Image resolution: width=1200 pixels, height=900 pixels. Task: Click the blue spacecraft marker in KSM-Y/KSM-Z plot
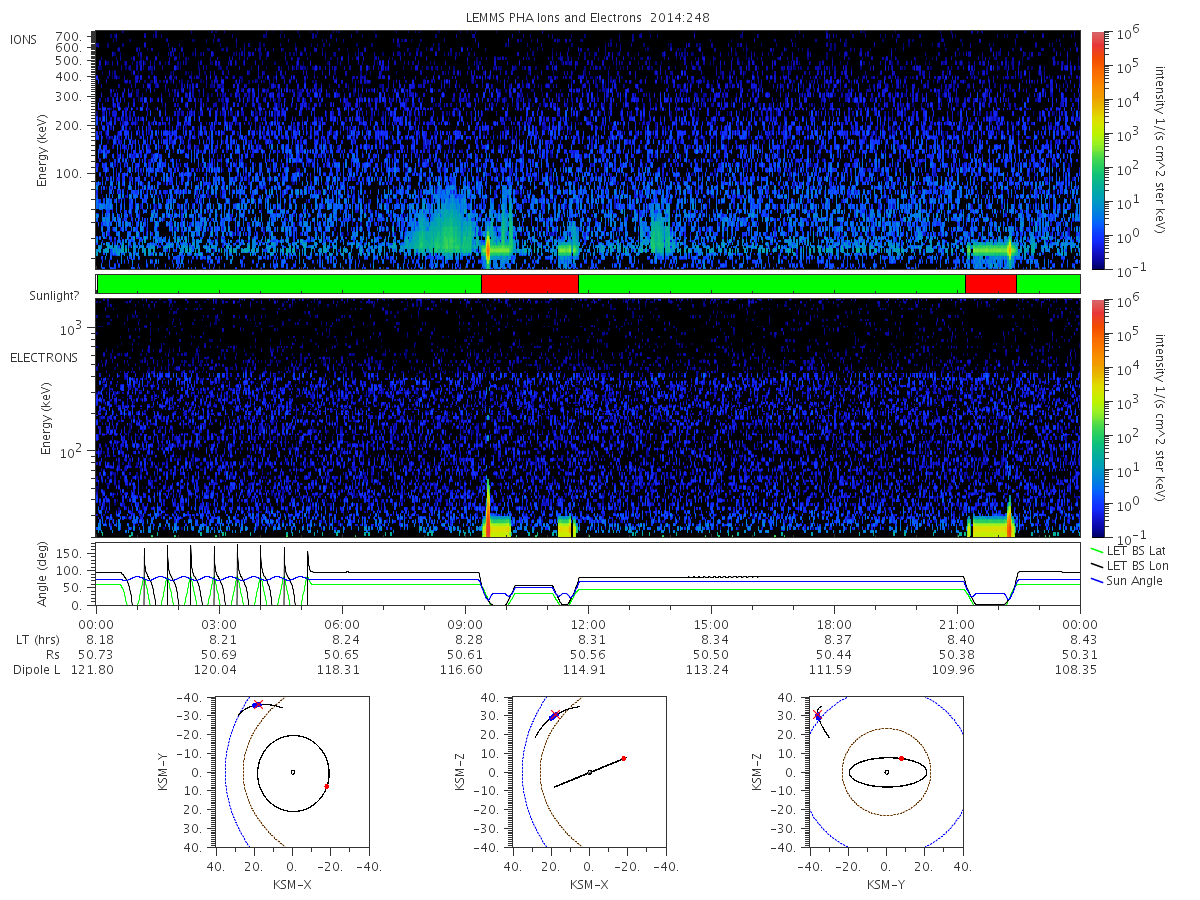818,717
